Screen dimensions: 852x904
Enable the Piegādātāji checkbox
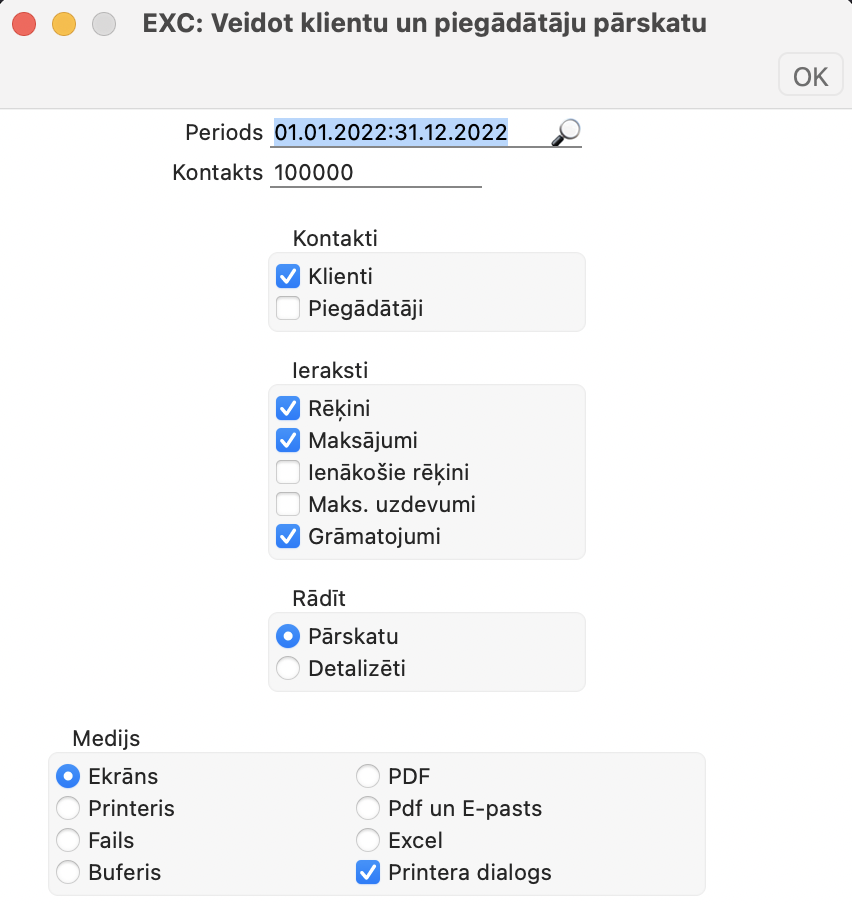pos(288,308)
